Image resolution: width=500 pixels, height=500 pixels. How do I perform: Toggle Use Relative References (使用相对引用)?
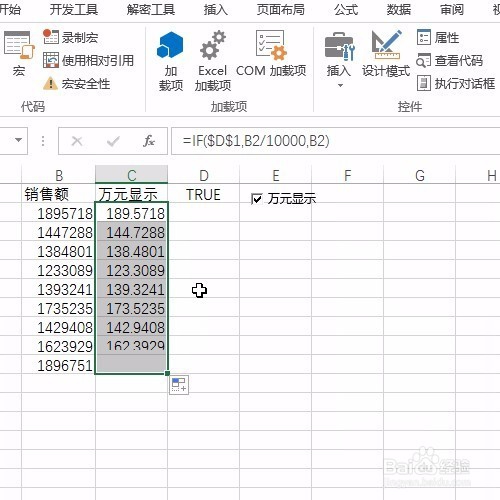click(x=88, y=60)
